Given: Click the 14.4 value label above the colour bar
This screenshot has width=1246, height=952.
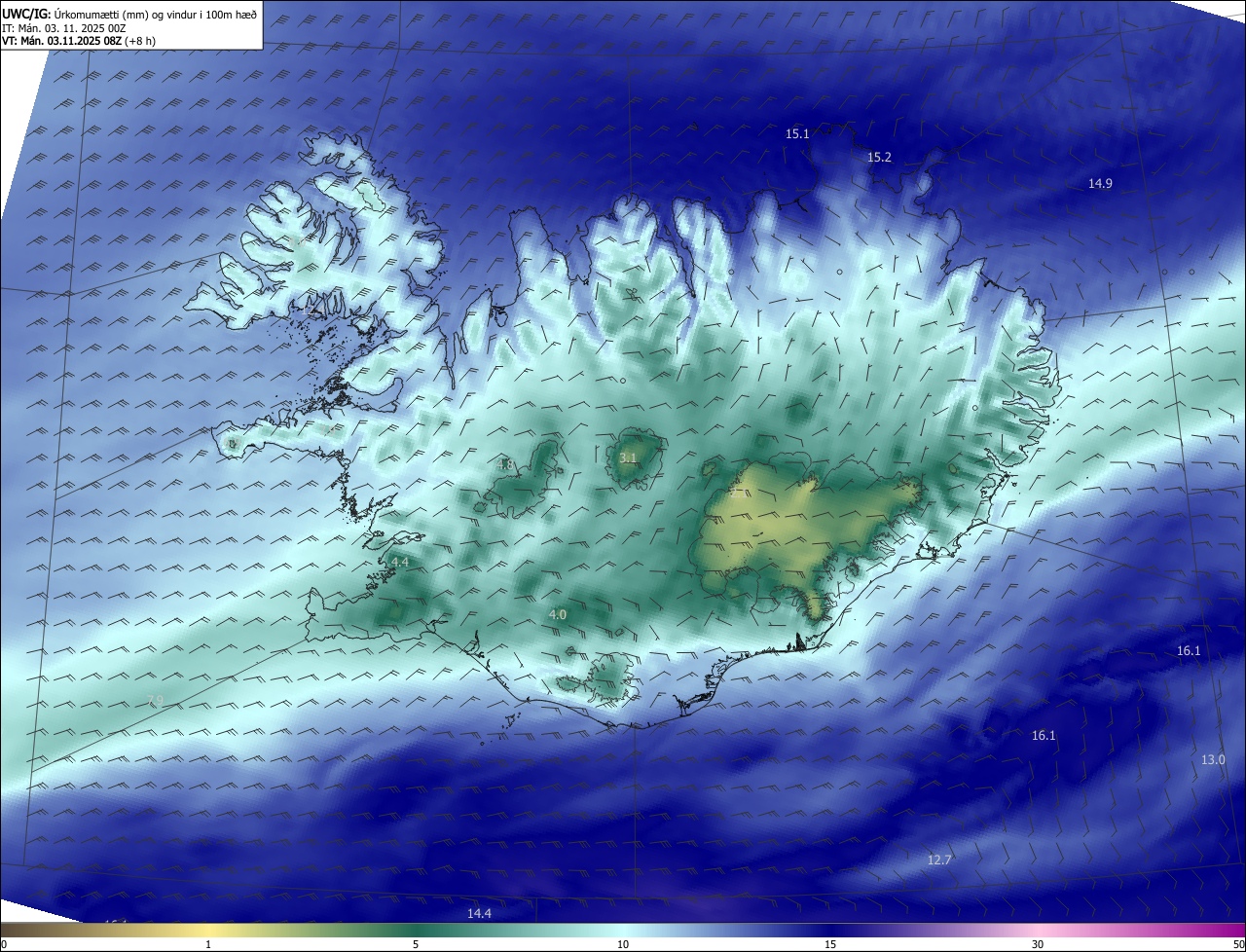Looking at the screenshot, I should pyautogui.click(x=479, y=913).
